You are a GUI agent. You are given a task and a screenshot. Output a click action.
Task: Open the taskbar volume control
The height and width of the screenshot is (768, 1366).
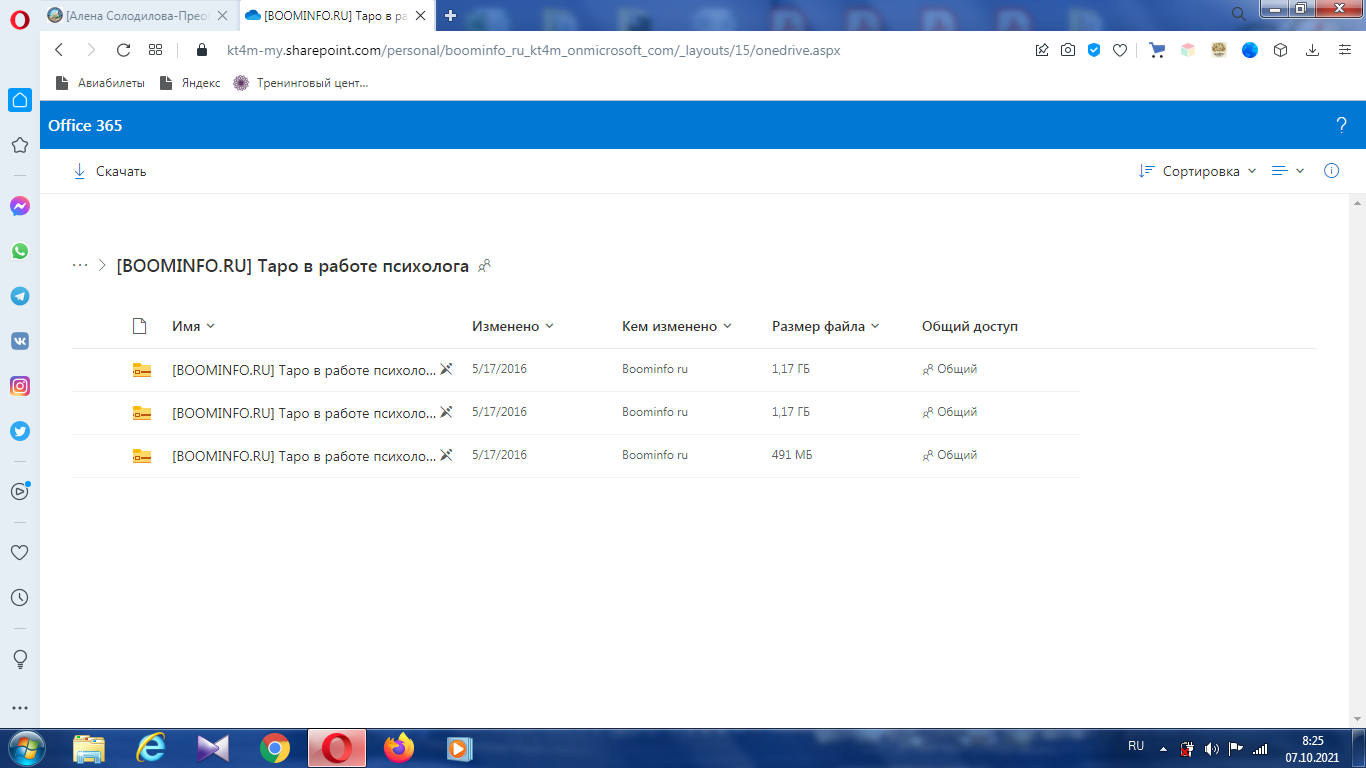pos(1212,748)
